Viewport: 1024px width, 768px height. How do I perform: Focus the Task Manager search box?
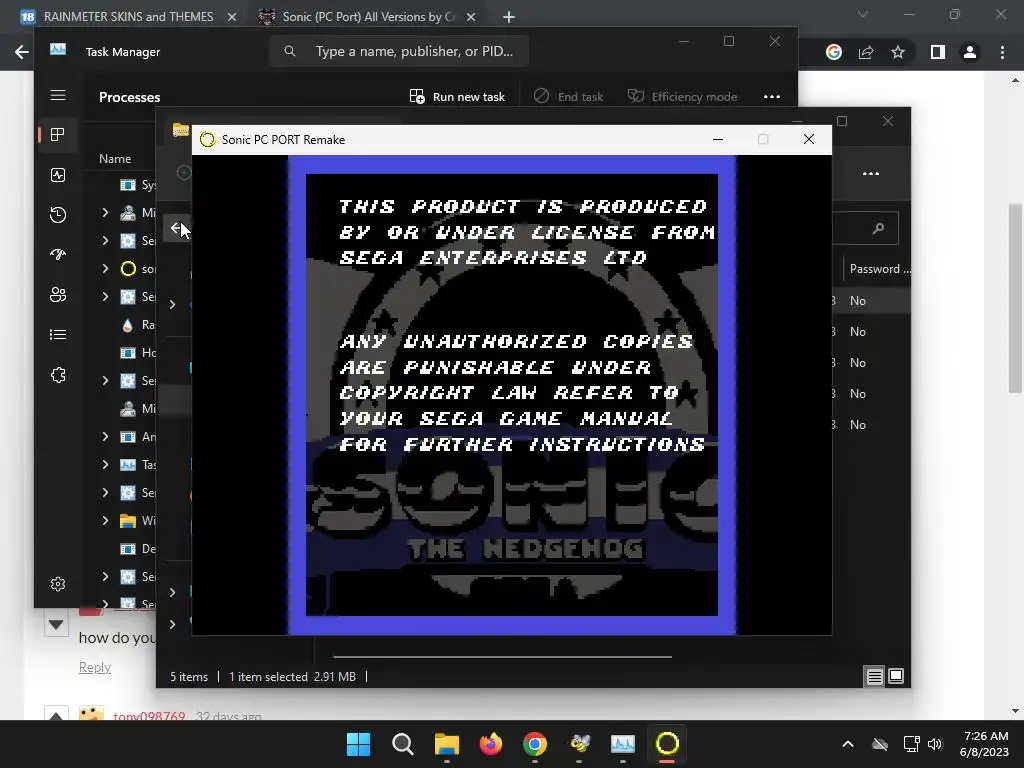(399, 51)
